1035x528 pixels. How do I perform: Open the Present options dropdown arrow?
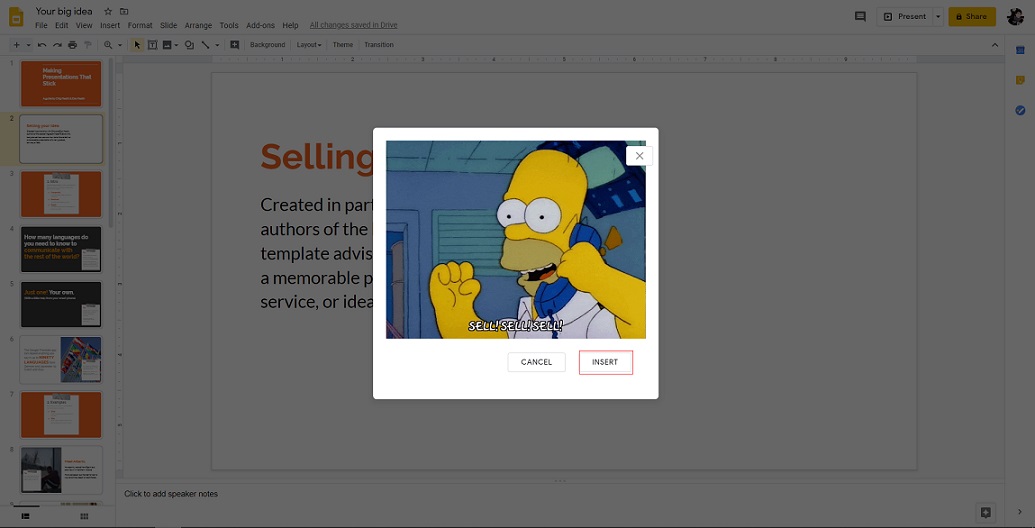pos(937,16)
